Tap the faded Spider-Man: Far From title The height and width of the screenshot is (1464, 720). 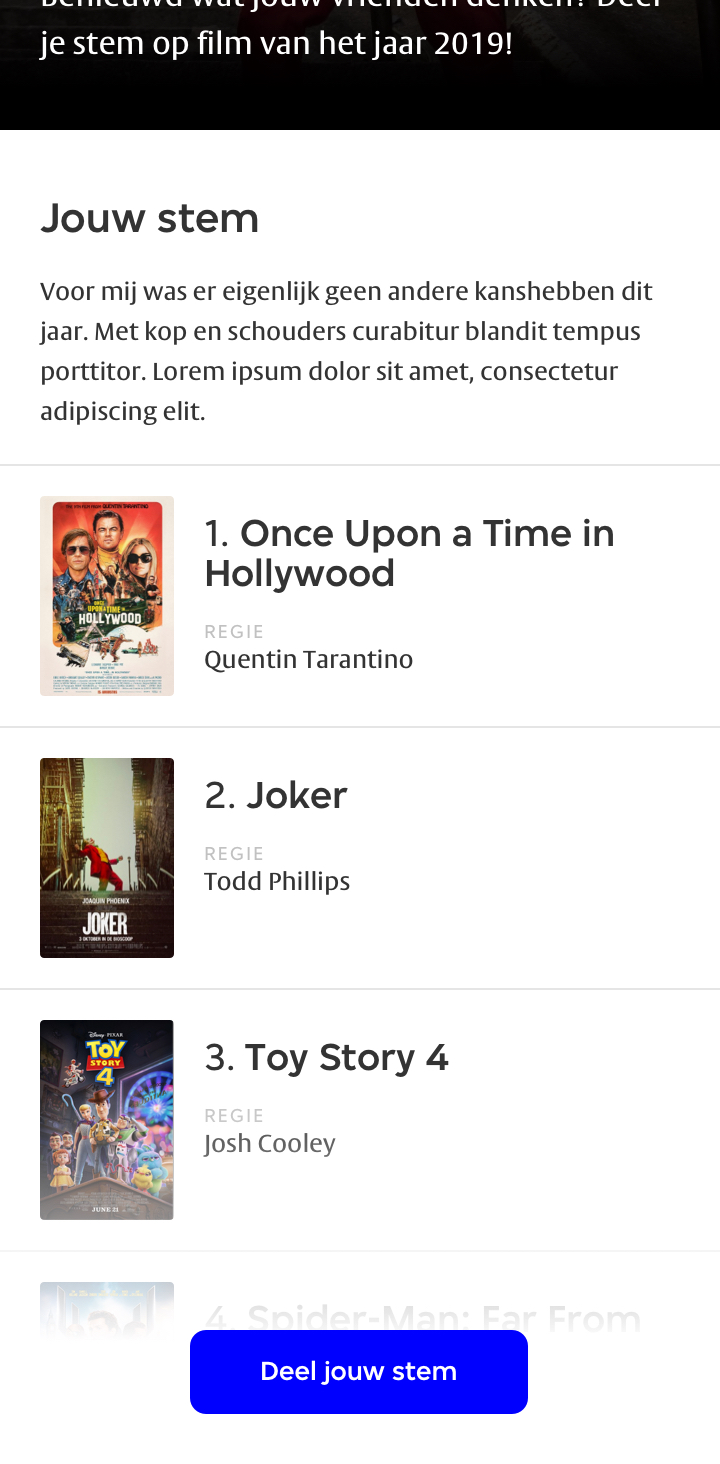pyautogui.click(x=443, y=1315)
